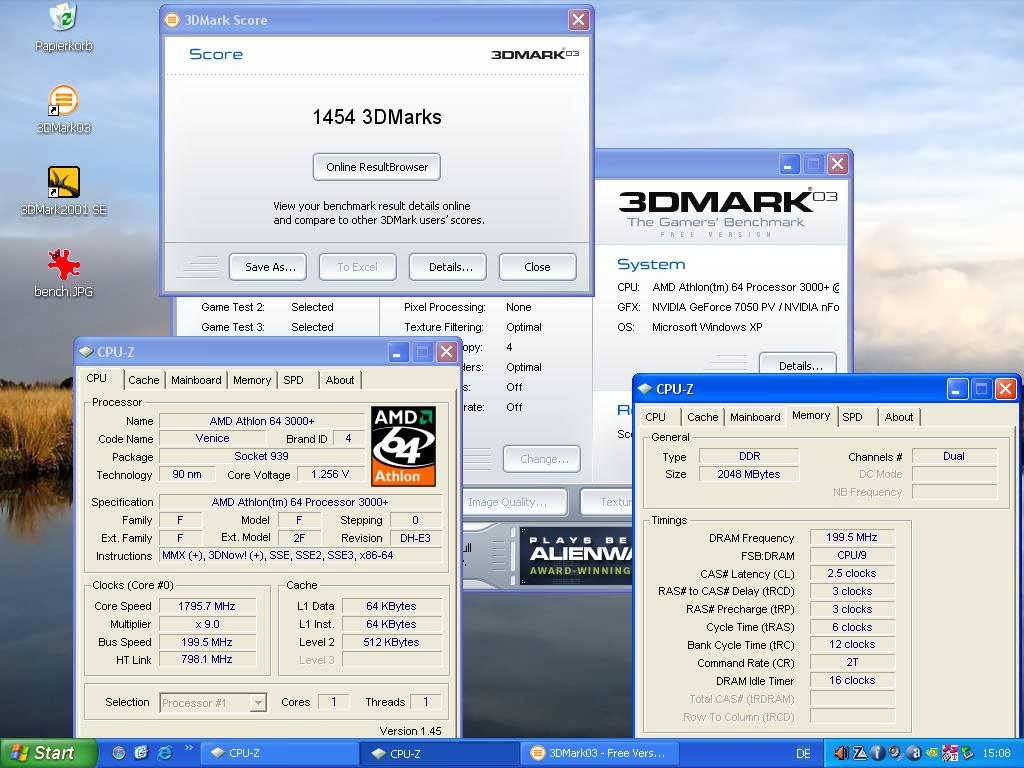Viewport: 1024px width, 768px height.
Task: Click the Windows Start button
Action: pos(48,753)
